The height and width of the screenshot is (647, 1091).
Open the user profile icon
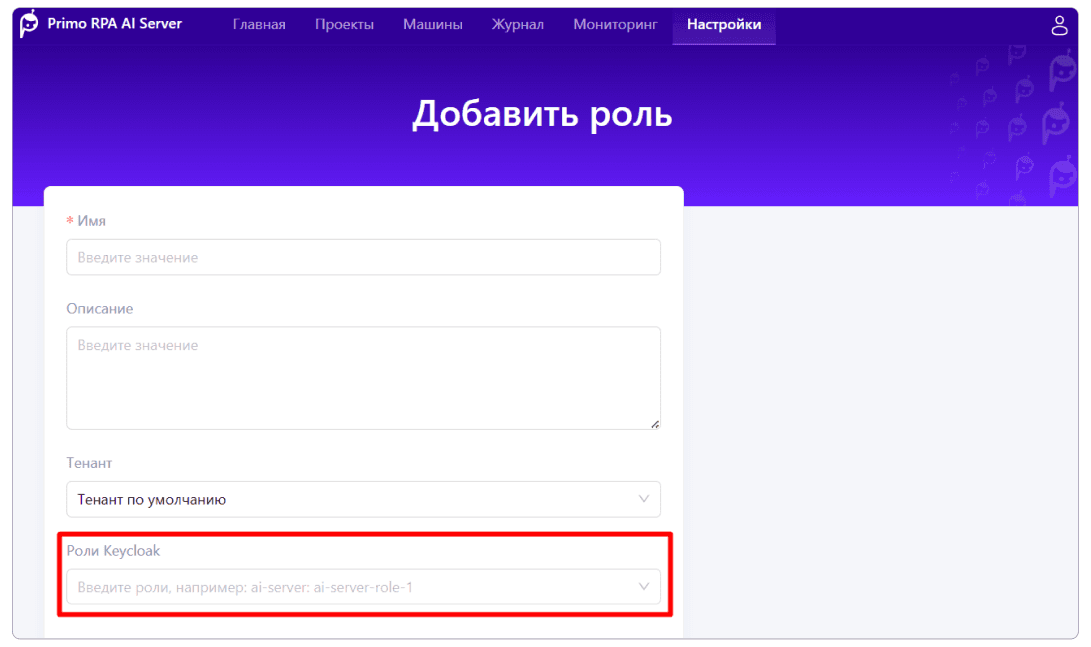point(1060,26)
